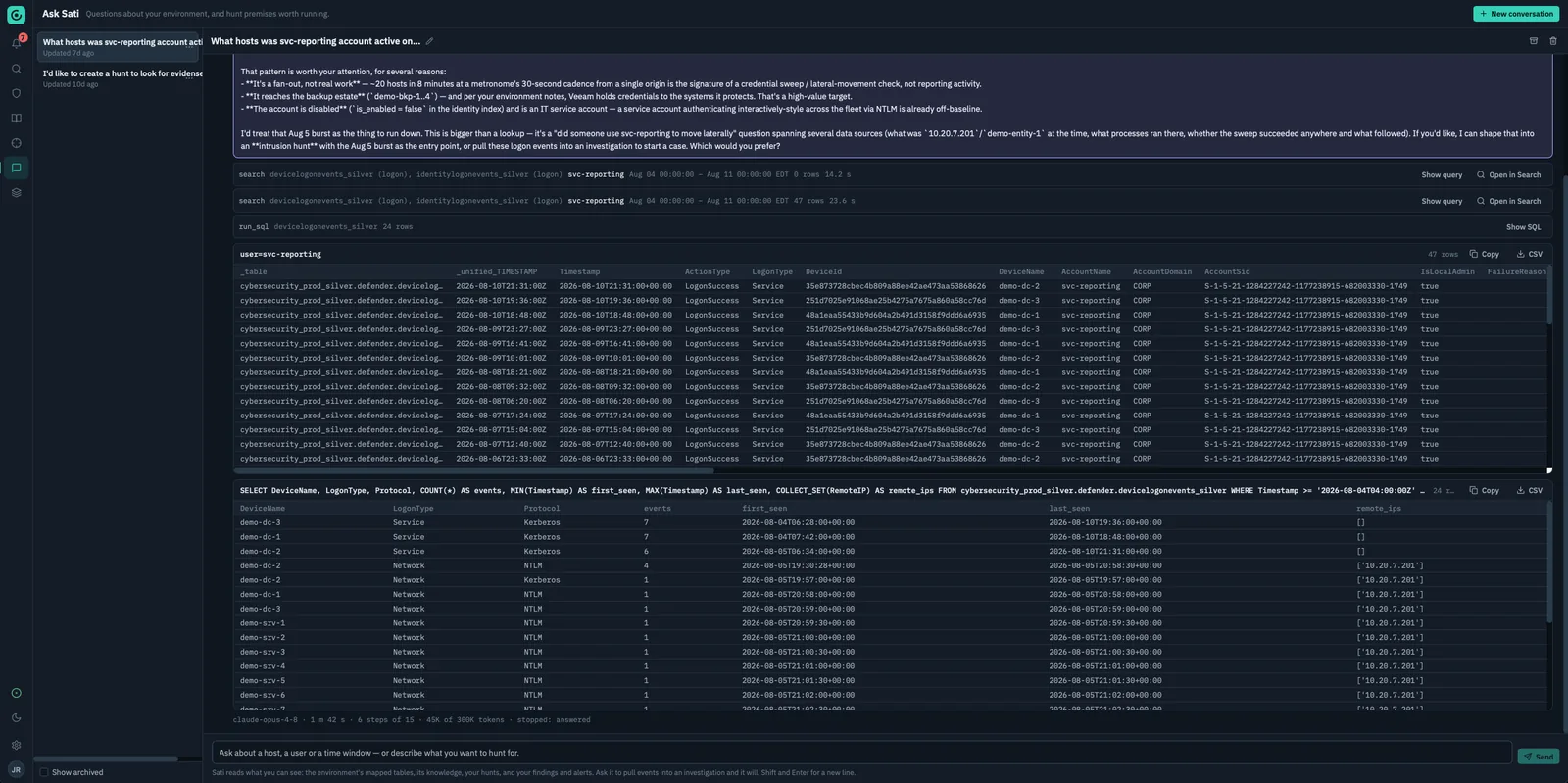Start a New conversation
This screenshot has height=783, width=1568.
(1516, 14)
